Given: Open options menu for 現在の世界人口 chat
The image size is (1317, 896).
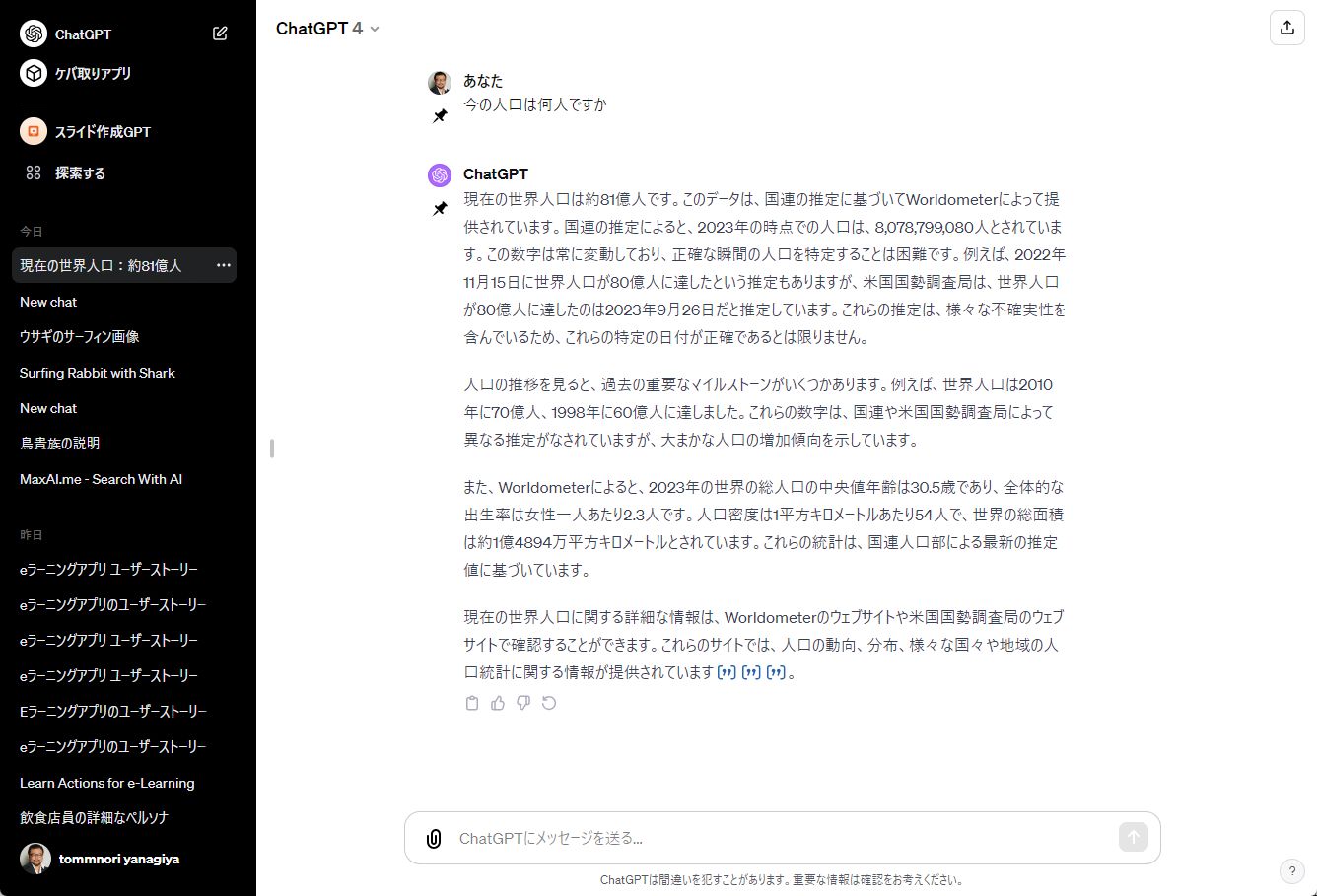Looking at the screenshot, I should (x=223, y=265).
